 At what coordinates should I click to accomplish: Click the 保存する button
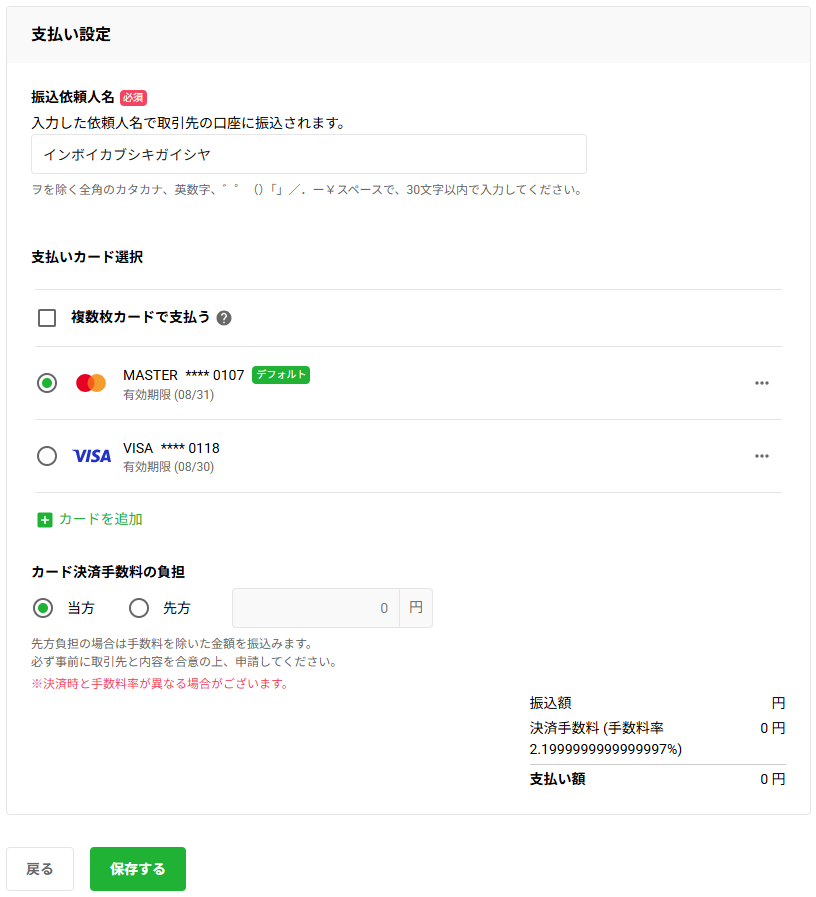click(x=138, y=868)
